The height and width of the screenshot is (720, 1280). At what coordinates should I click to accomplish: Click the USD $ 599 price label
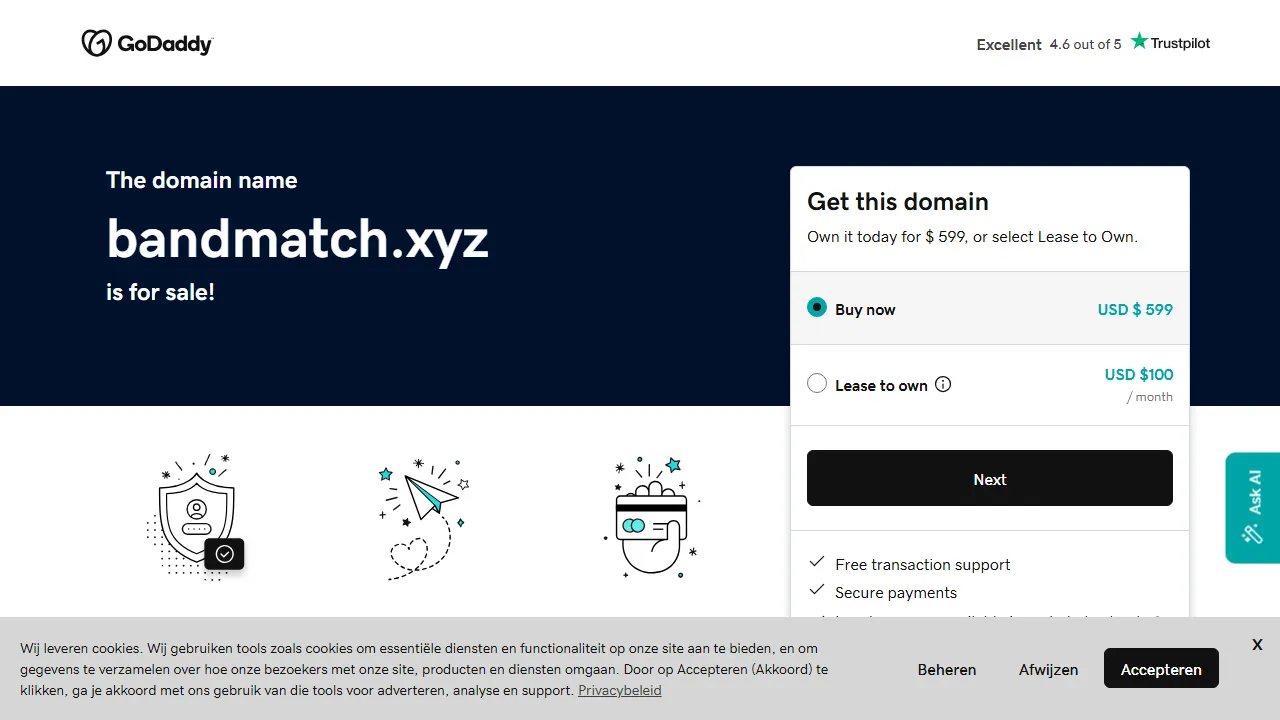click(1135, 309)
